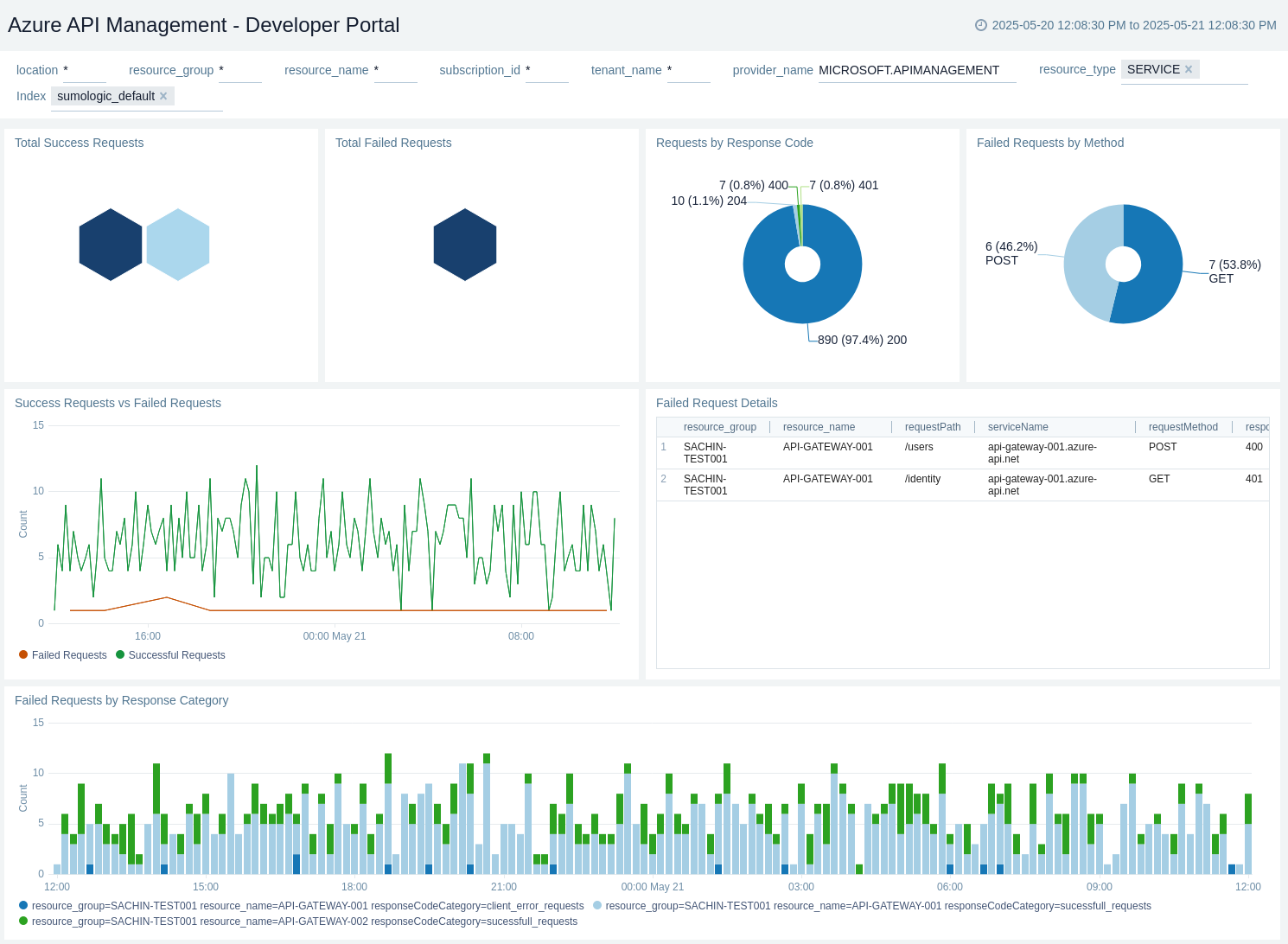Open Failed Requests by Response Category title
The height and width of the screenshot is (944, 1288).
point(122,700)
